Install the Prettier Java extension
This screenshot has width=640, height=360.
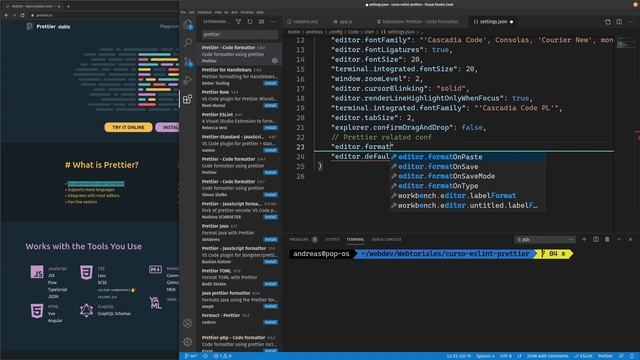tap(270, 240)
